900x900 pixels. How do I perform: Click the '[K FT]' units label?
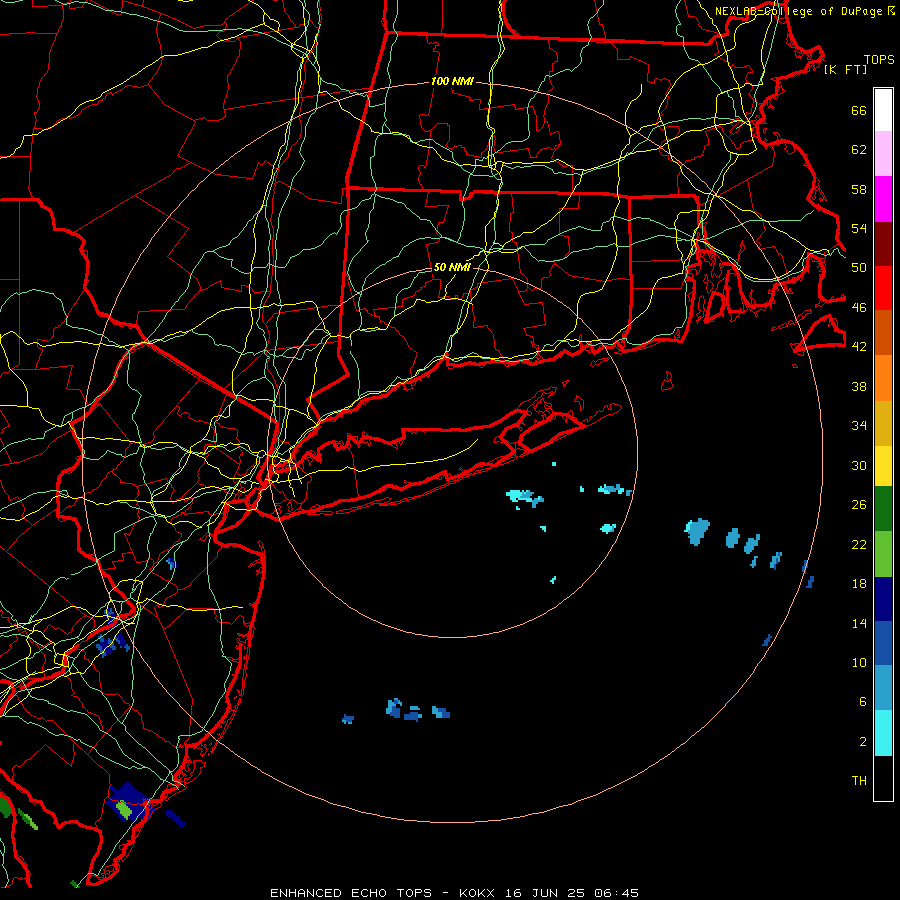click(x=845, y=70)
